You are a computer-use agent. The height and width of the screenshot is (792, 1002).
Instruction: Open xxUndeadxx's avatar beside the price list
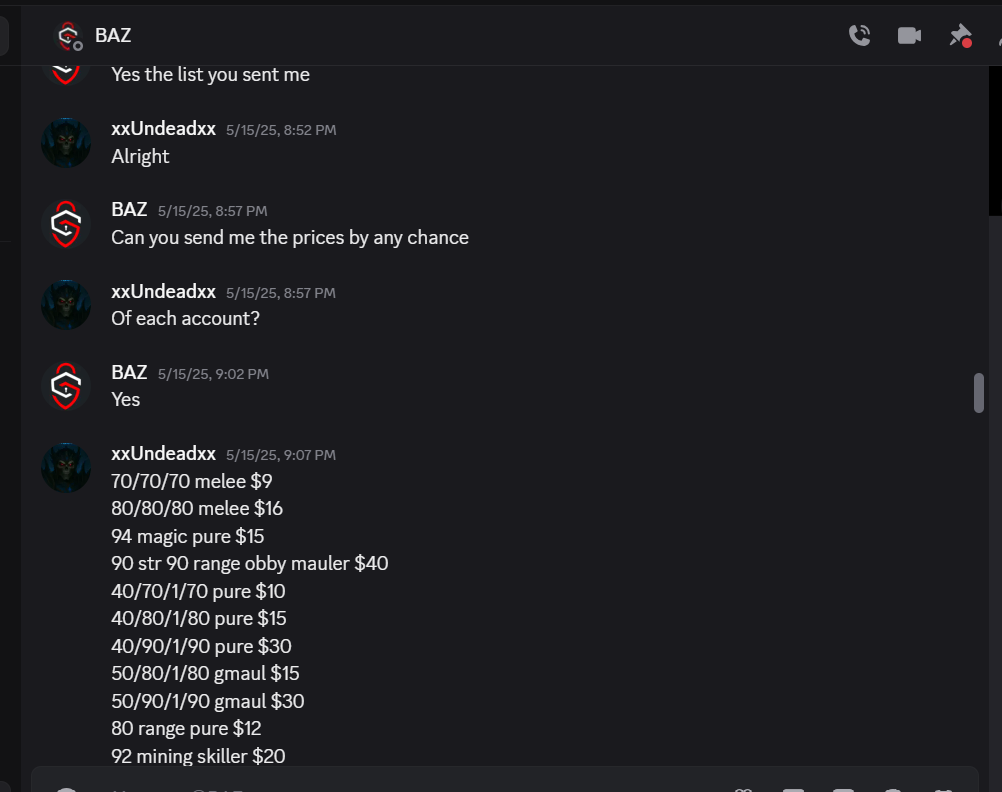coord(66,467)
